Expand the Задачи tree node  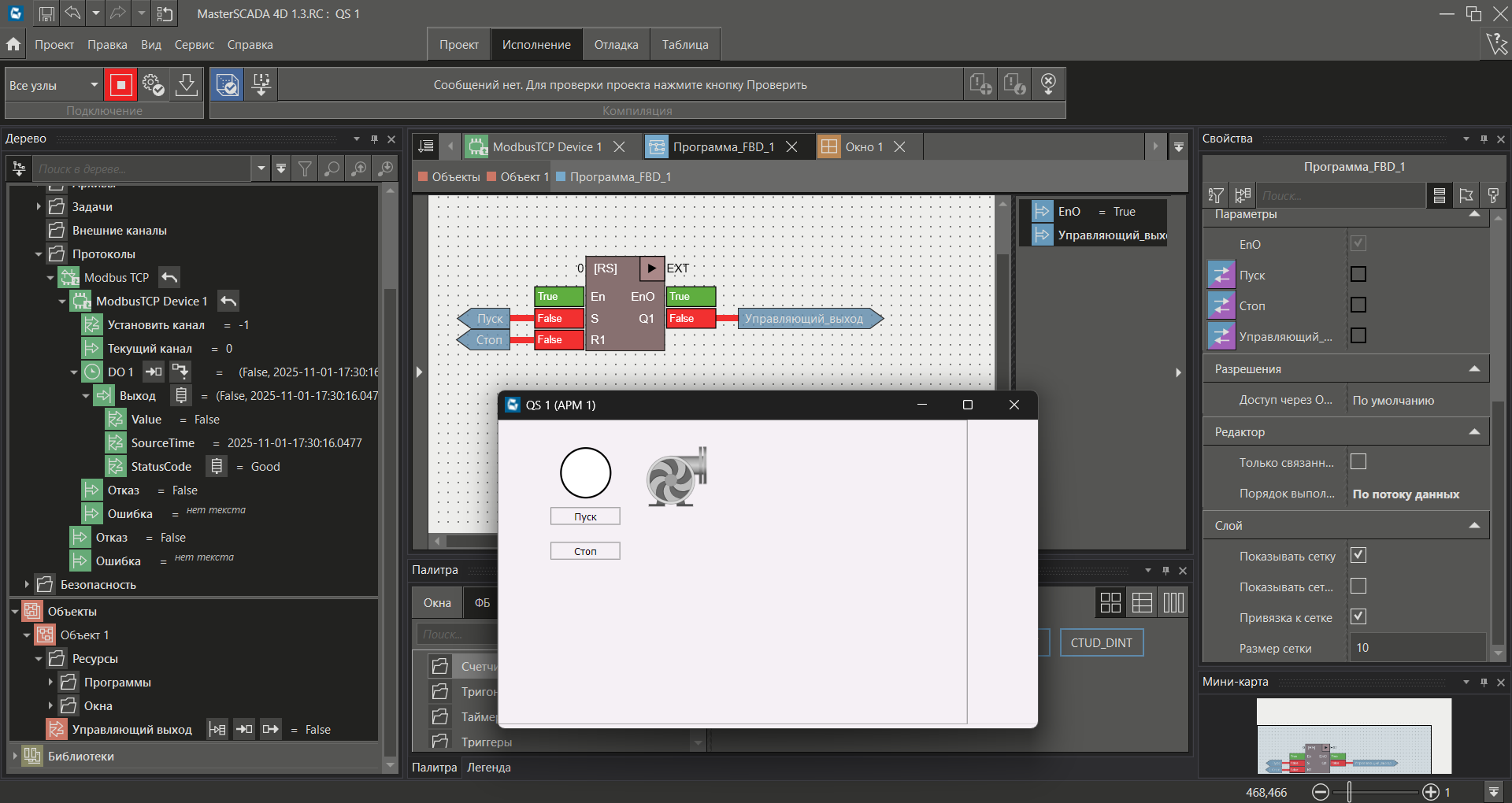[x=38, y=207]
